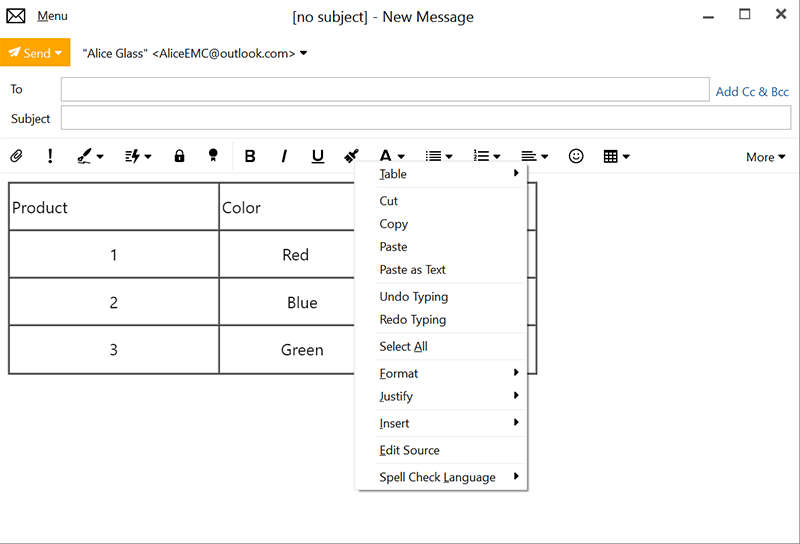Toggle bold formatting
Image resolution: width=800 pixels, height=544 pixels.
point(249,156)
